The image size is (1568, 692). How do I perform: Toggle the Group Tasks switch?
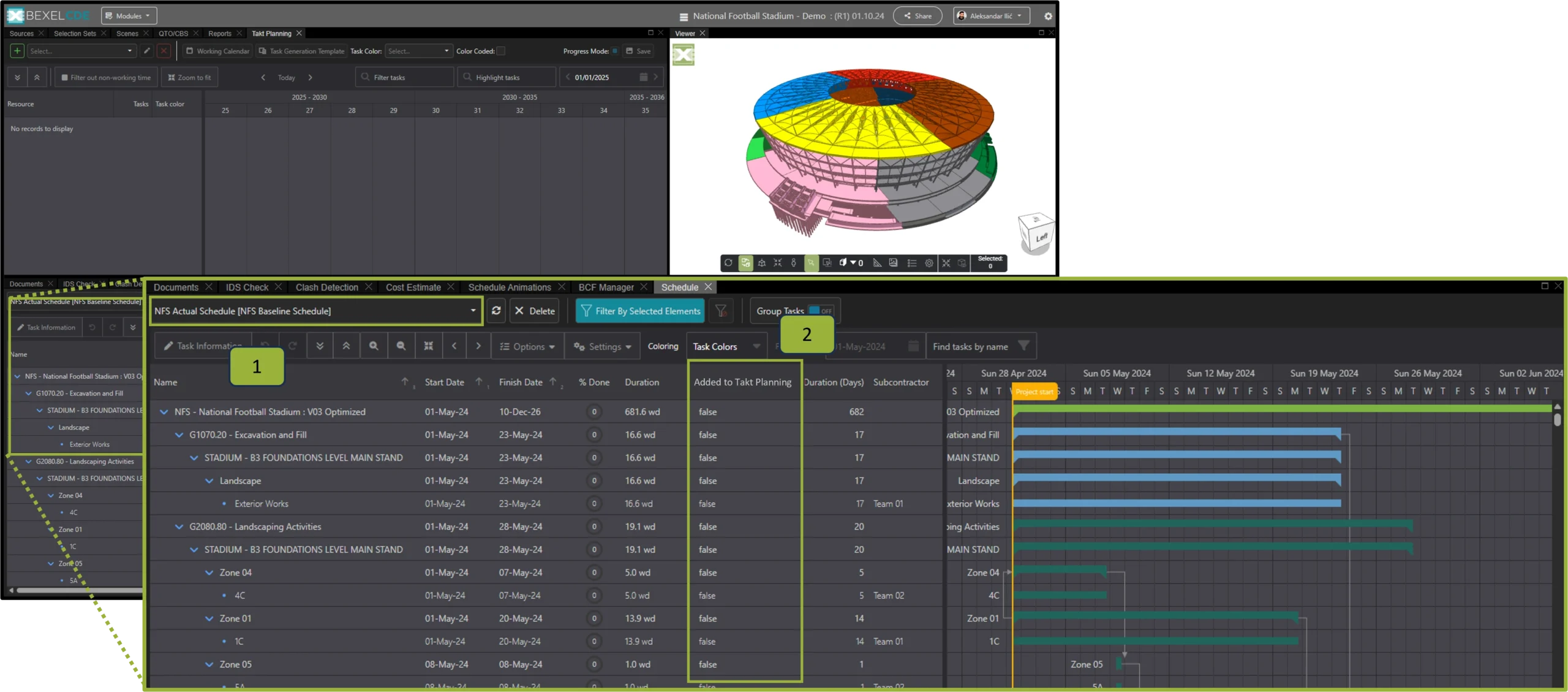(x=821, y=311)
